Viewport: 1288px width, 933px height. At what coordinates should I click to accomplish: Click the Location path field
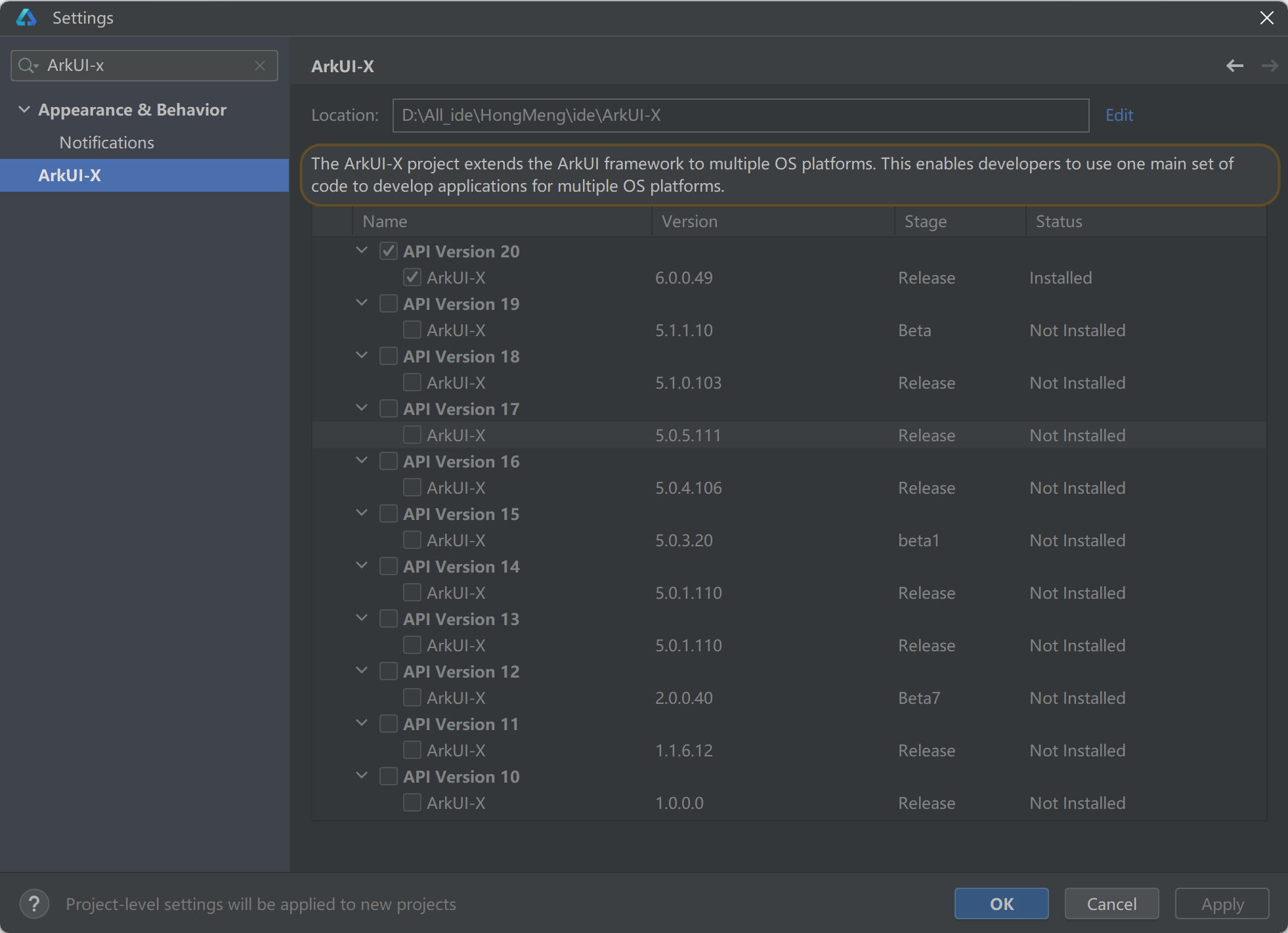point(740,115)
